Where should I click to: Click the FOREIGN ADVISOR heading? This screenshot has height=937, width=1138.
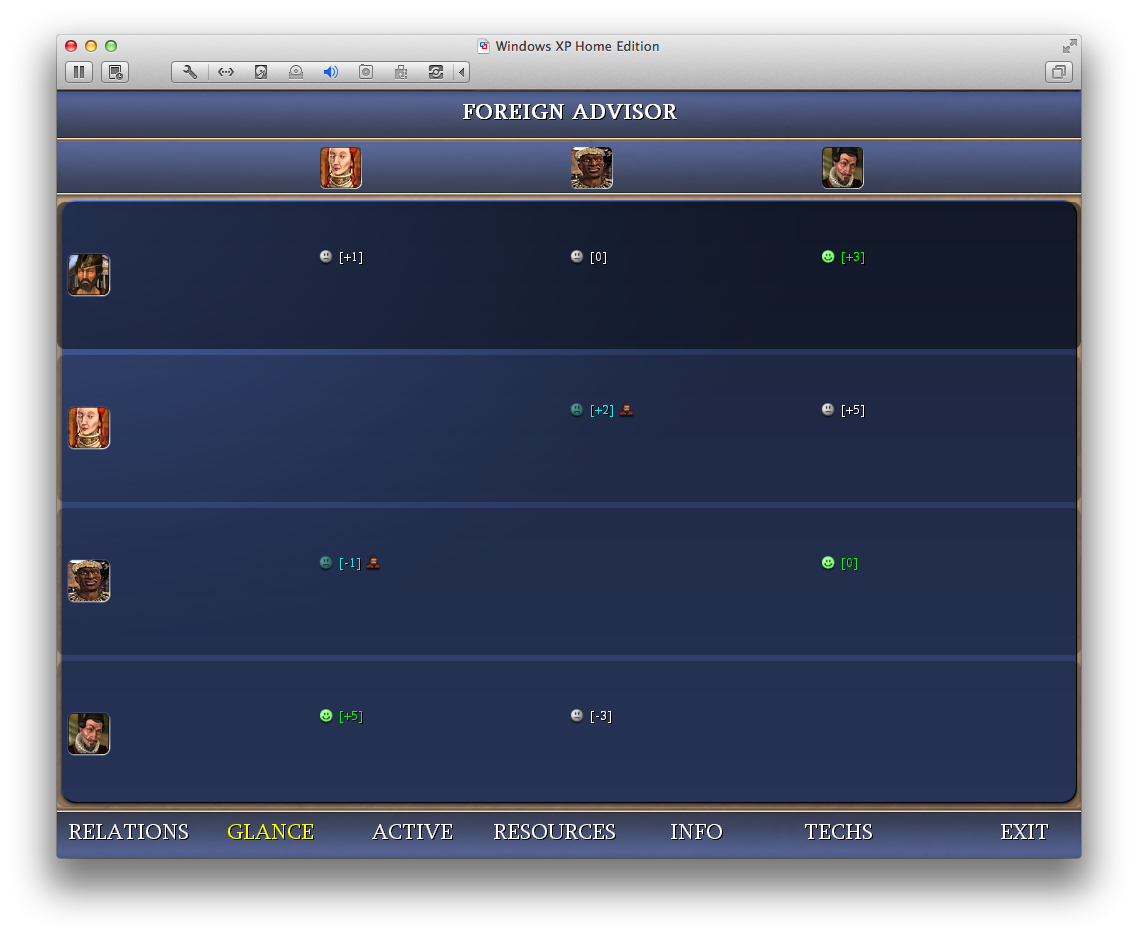[570, 112]
